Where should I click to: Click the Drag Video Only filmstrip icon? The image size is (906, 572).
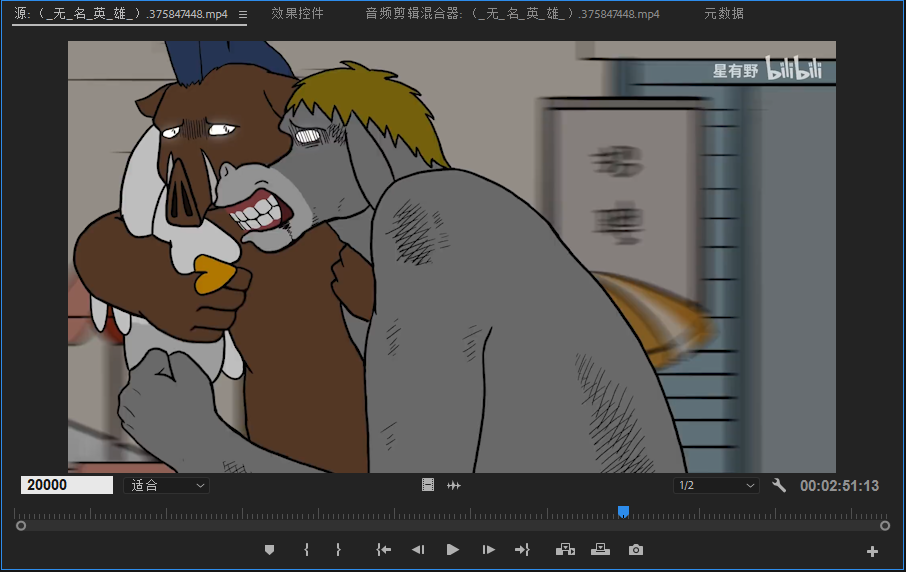coord(428,485)
